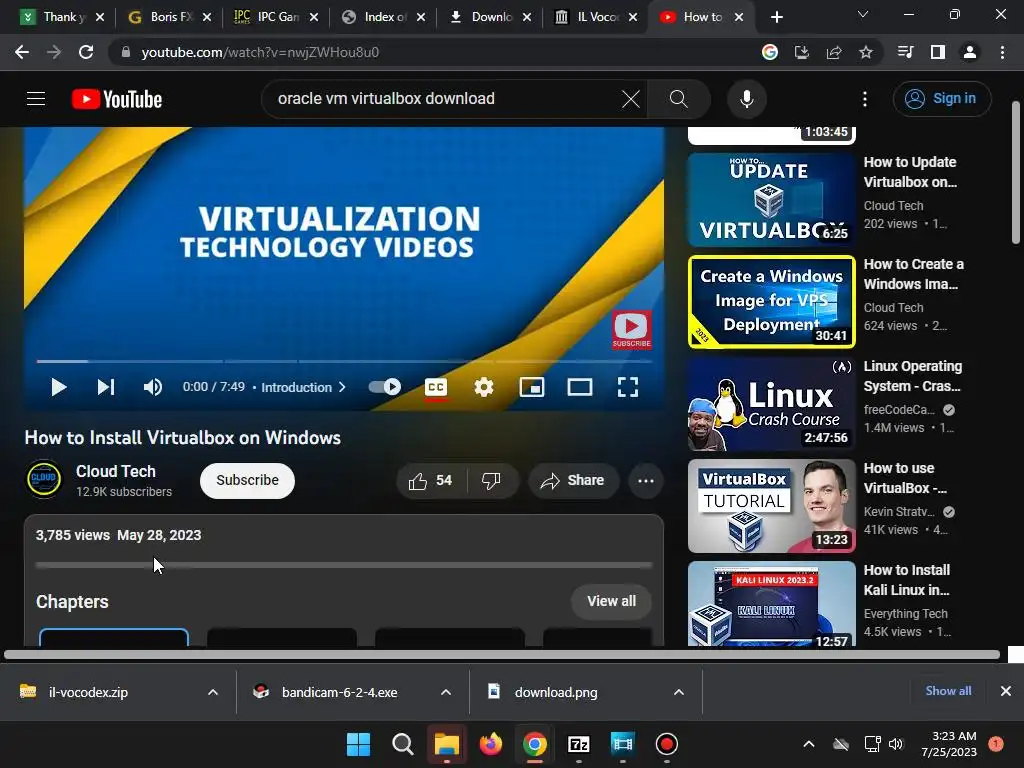Open How to Install Kali Linux title

pos(907,580)
